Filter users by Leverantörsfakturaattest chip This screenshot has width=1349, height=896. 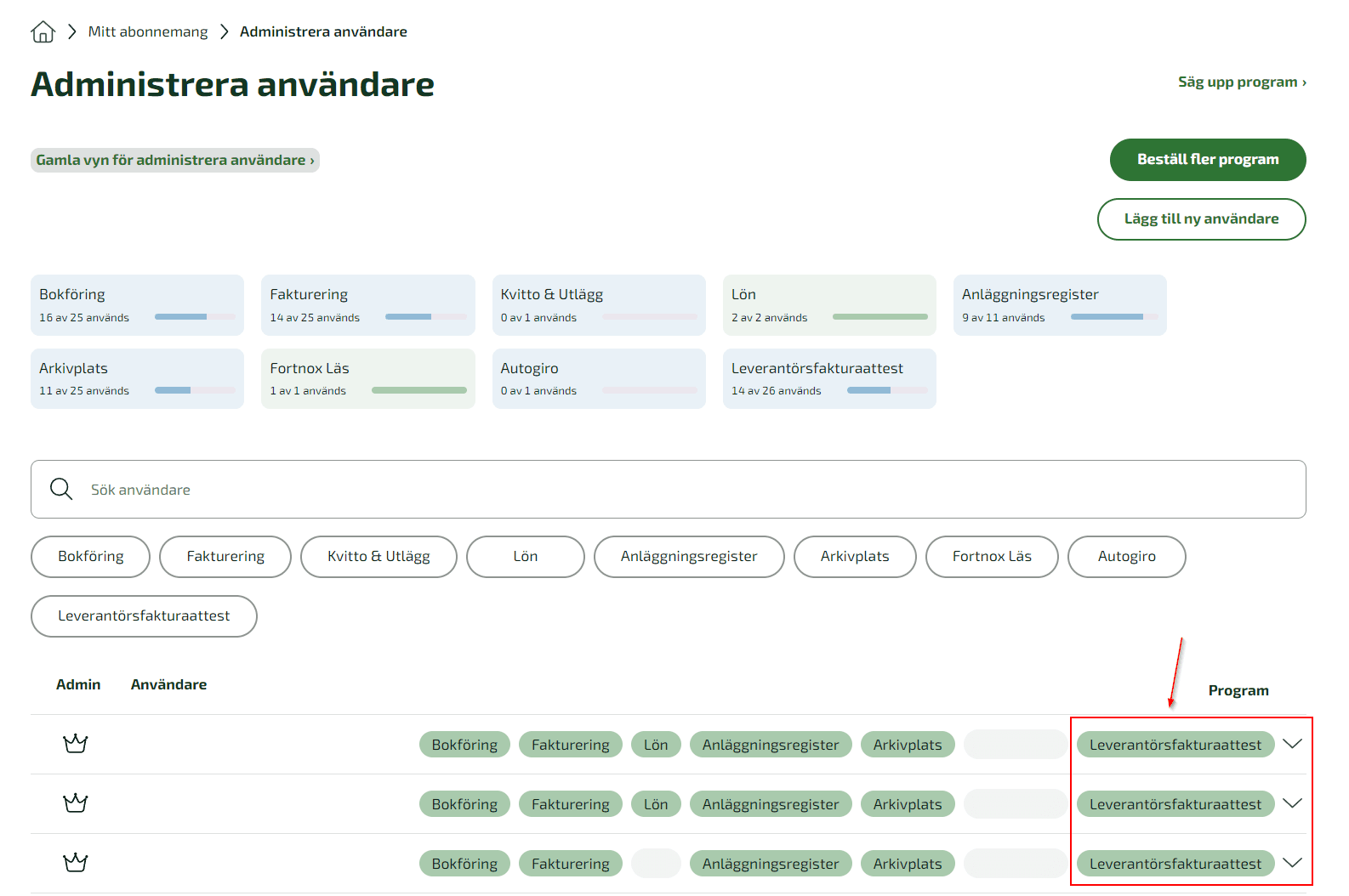(144, 616)
